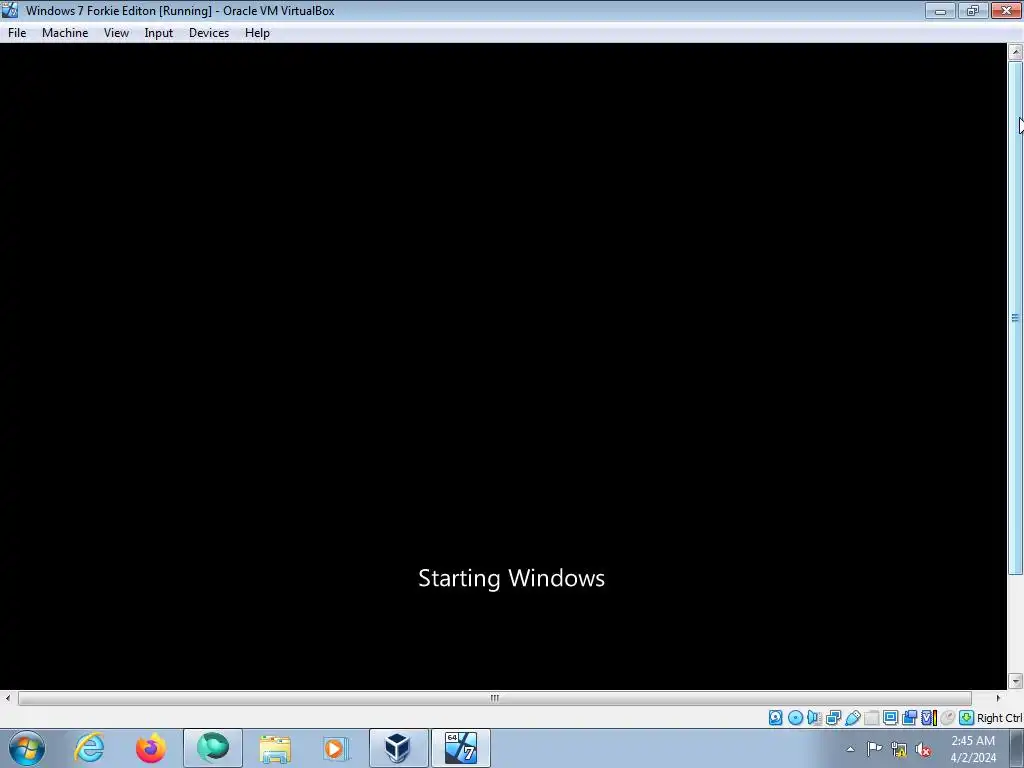
Task: Click the vertical scrollbar up arrow
Action: pos(1016,52)
